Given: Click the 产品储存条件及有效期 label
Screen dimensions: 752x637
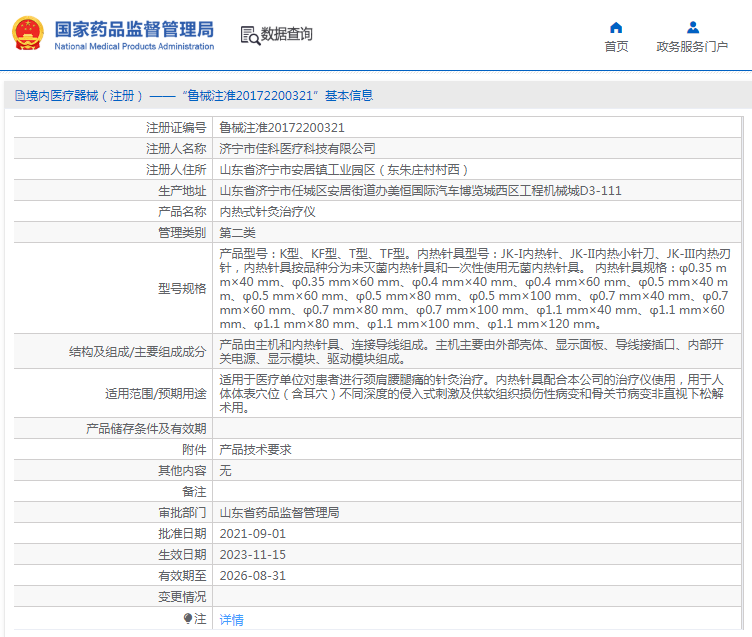Looking at the screenshot, I should coord(146,429).
